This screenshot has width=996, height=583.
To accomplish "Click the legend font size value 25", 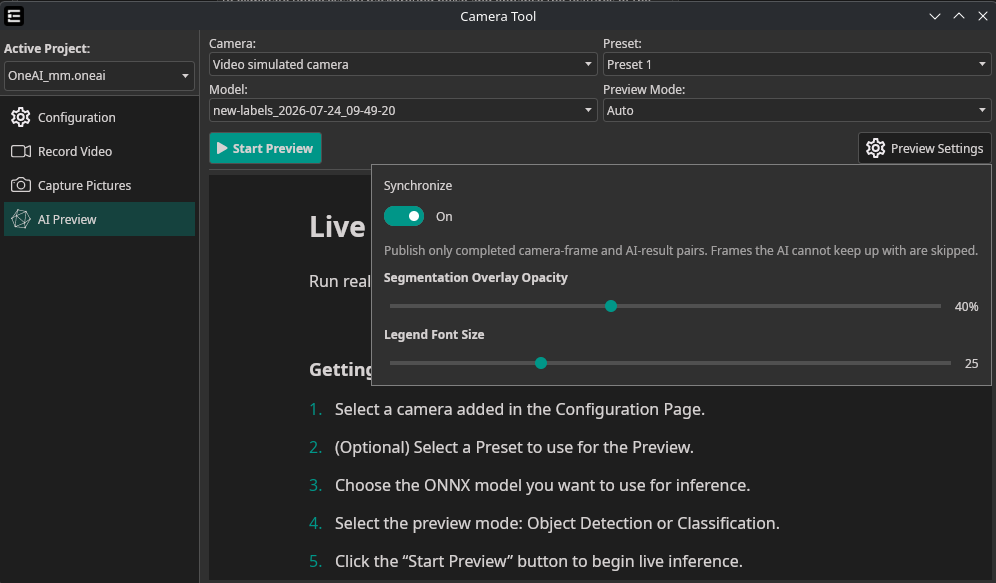I will [x=971, y=364].
